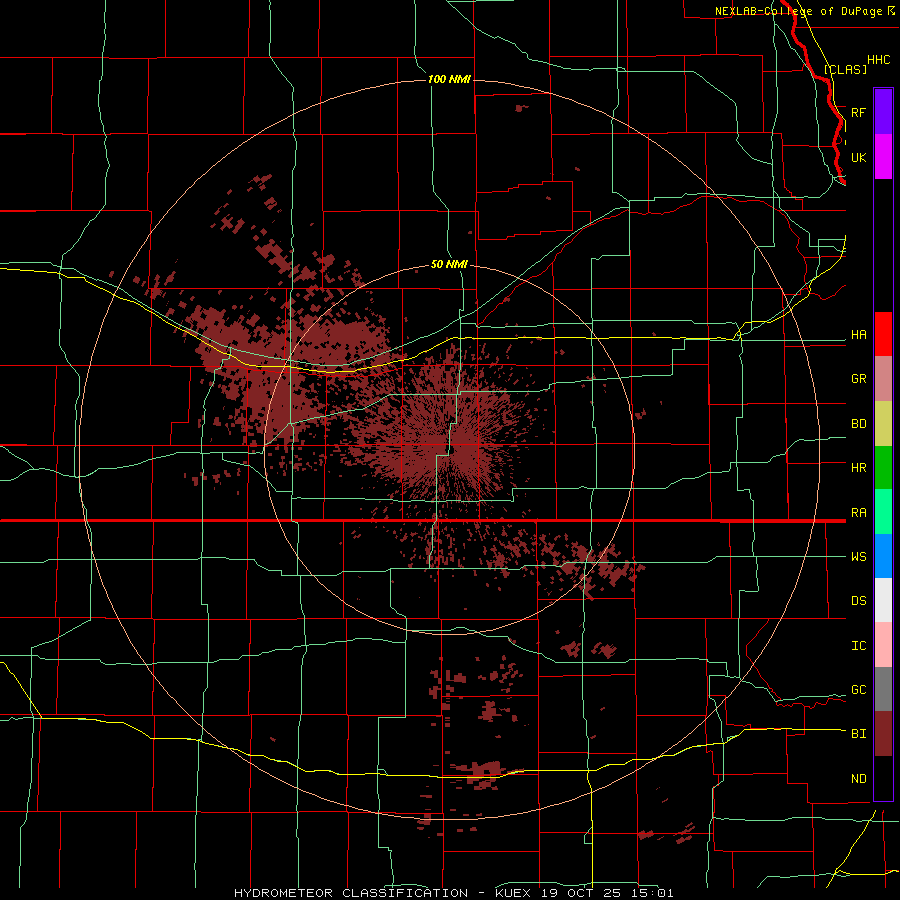Screen dimensions: 900x900
Task: Click the 100 NMI range ring label
Action: point(449,79)
